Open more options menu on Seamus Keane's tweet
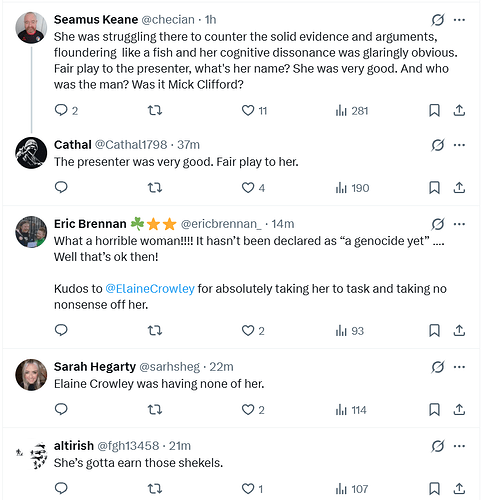The image size is (489, 500). 459,20
